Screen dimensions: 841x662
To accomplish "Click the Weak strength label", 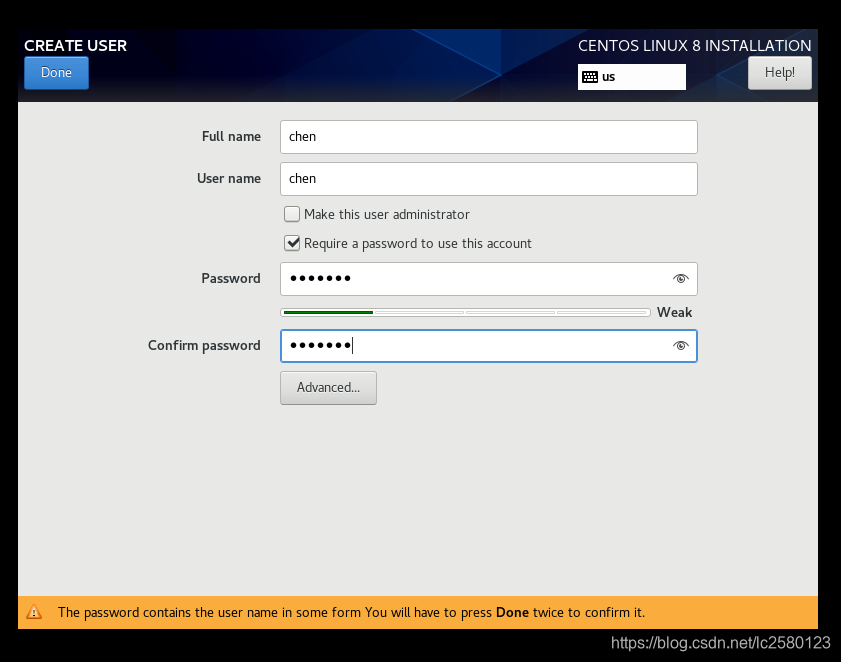I will pyautogui.click(x=674, y=312).
